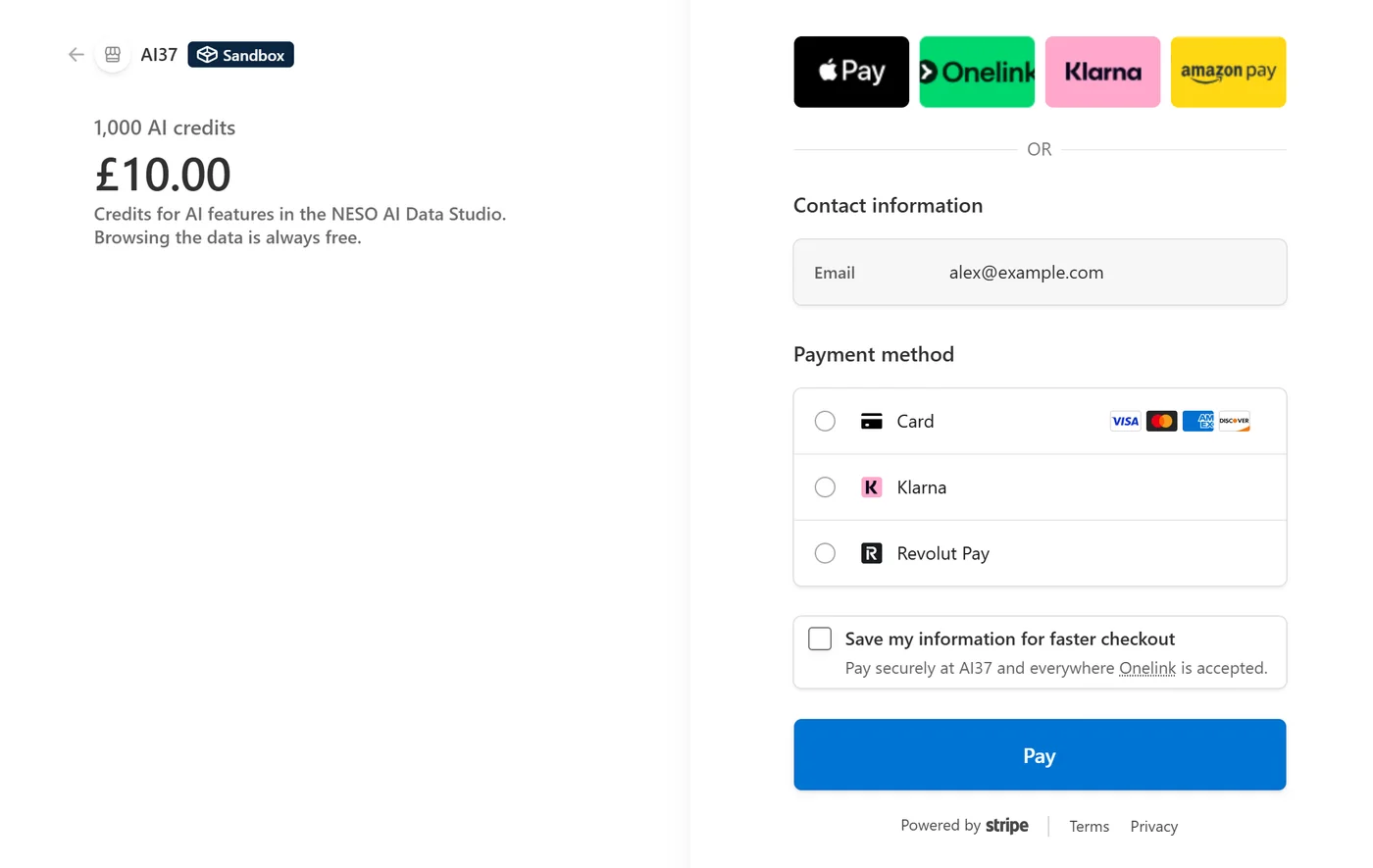Viewport: 1373px width, 868px height.
Task: Click the '1,000 AI credits' text
Action: click(x=165, y=128)
